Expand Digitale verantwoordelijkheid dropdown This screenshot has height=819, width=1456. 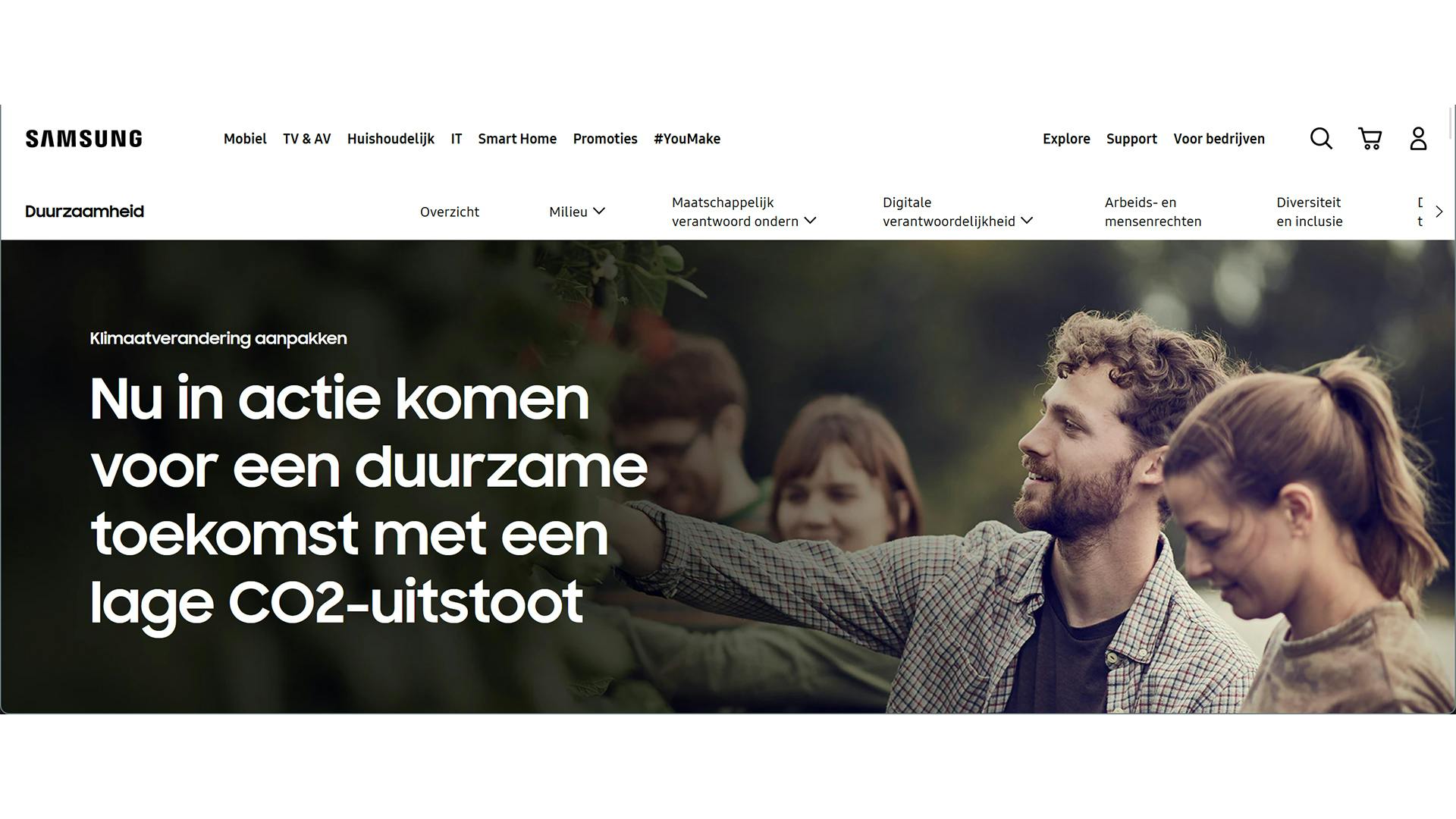click(958, 212)
